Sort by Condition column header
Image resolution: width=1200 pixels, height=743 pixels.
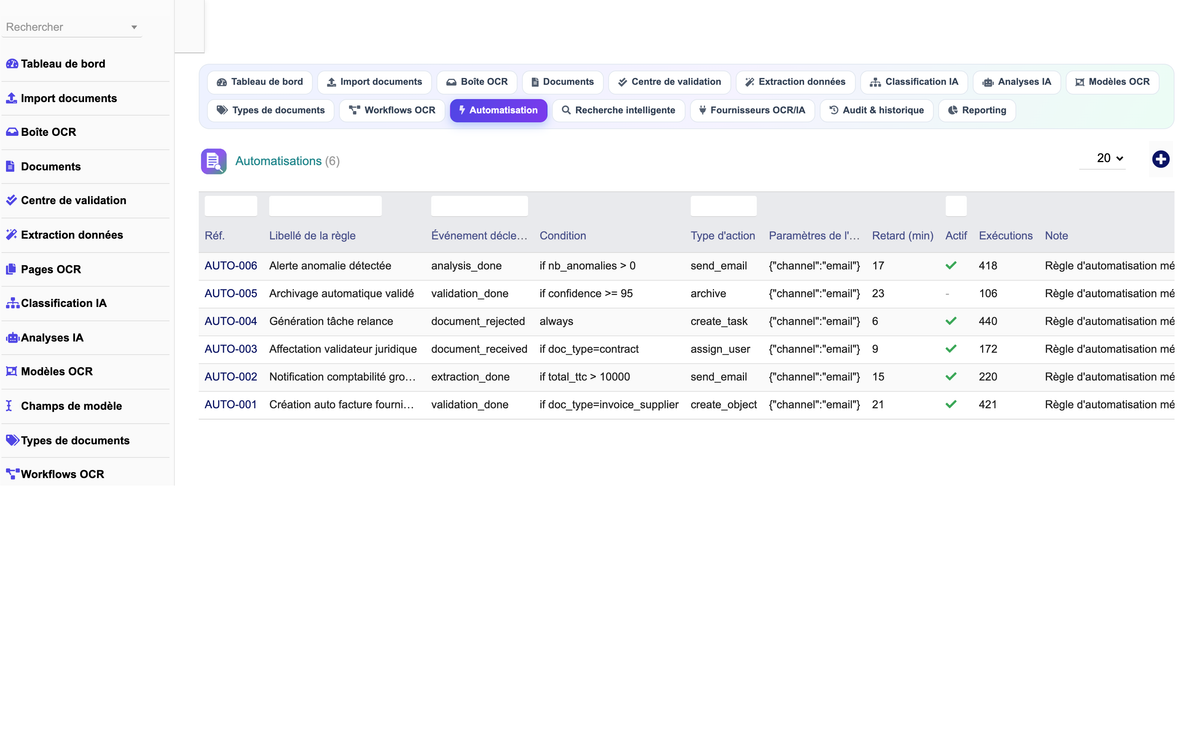tap(563, 236)
